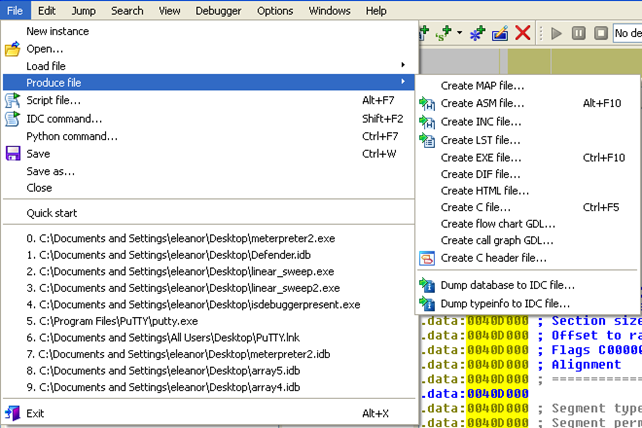Select Create MAP file option
Viewport: 642px width, 428px height.
click(482, 85)
